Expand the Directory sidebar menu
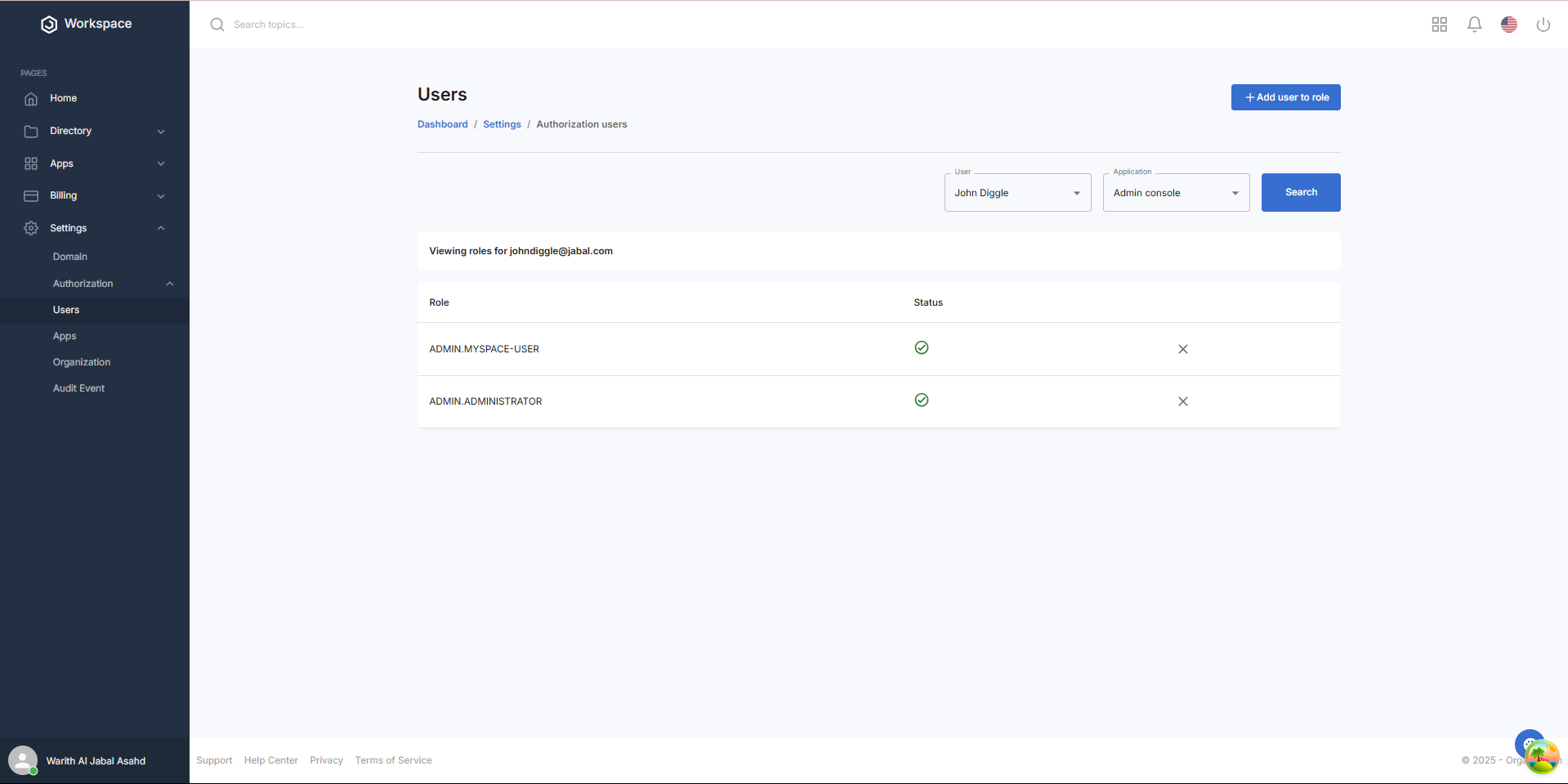Image resolution: width=1568 pixels, height=784 pixels. coord(95,131)
